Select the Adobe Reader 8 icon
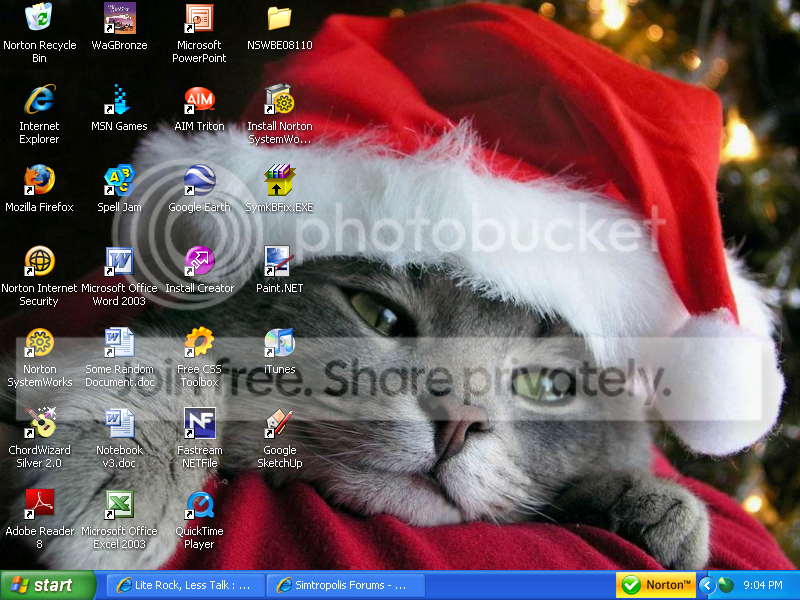 (39, 504)
